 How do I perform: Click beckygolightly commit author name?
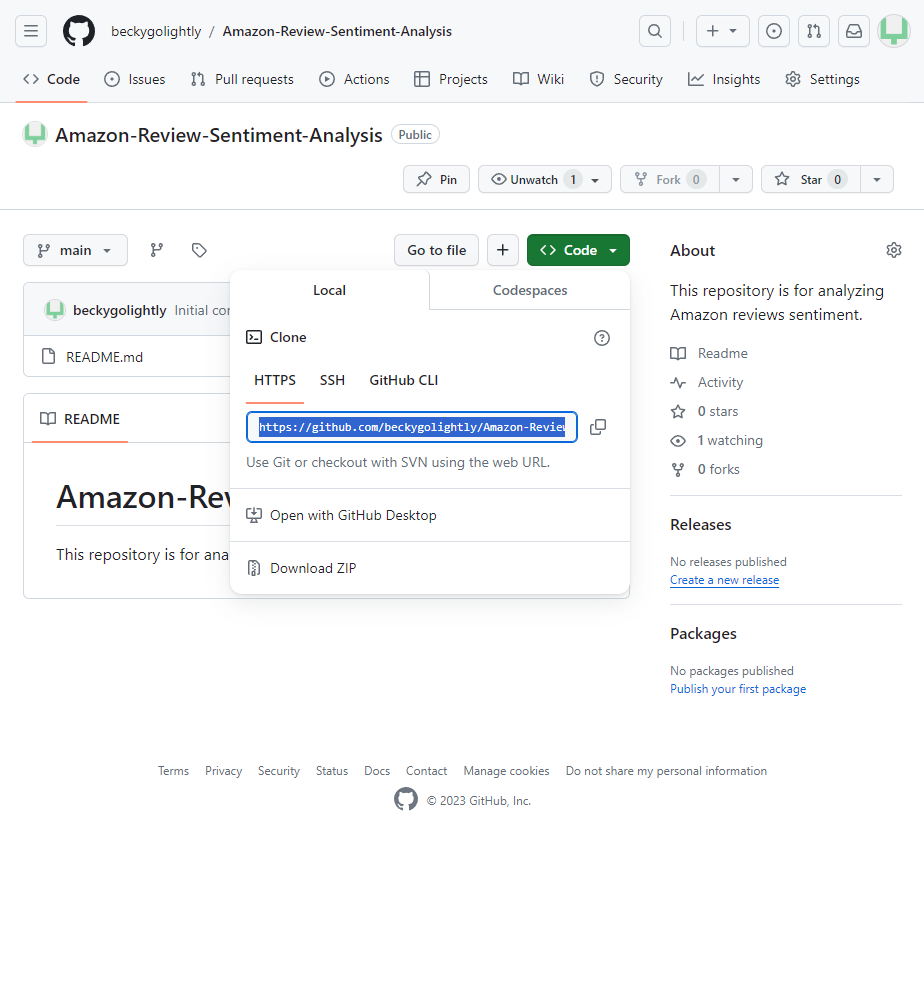click(x=120, y=310)
